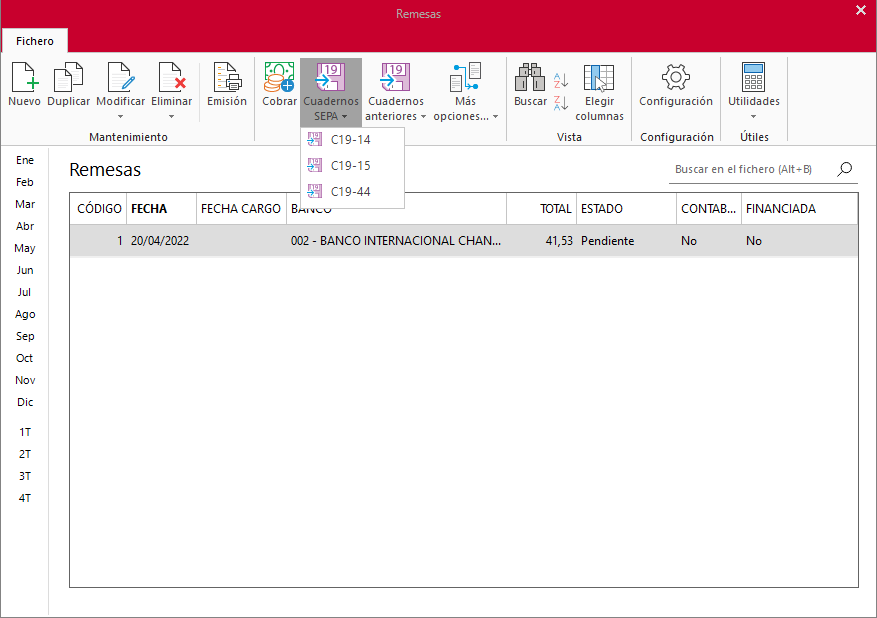Sort by the FECHA CARGO column header
The image size is (877, 618).
click(241, 209)
